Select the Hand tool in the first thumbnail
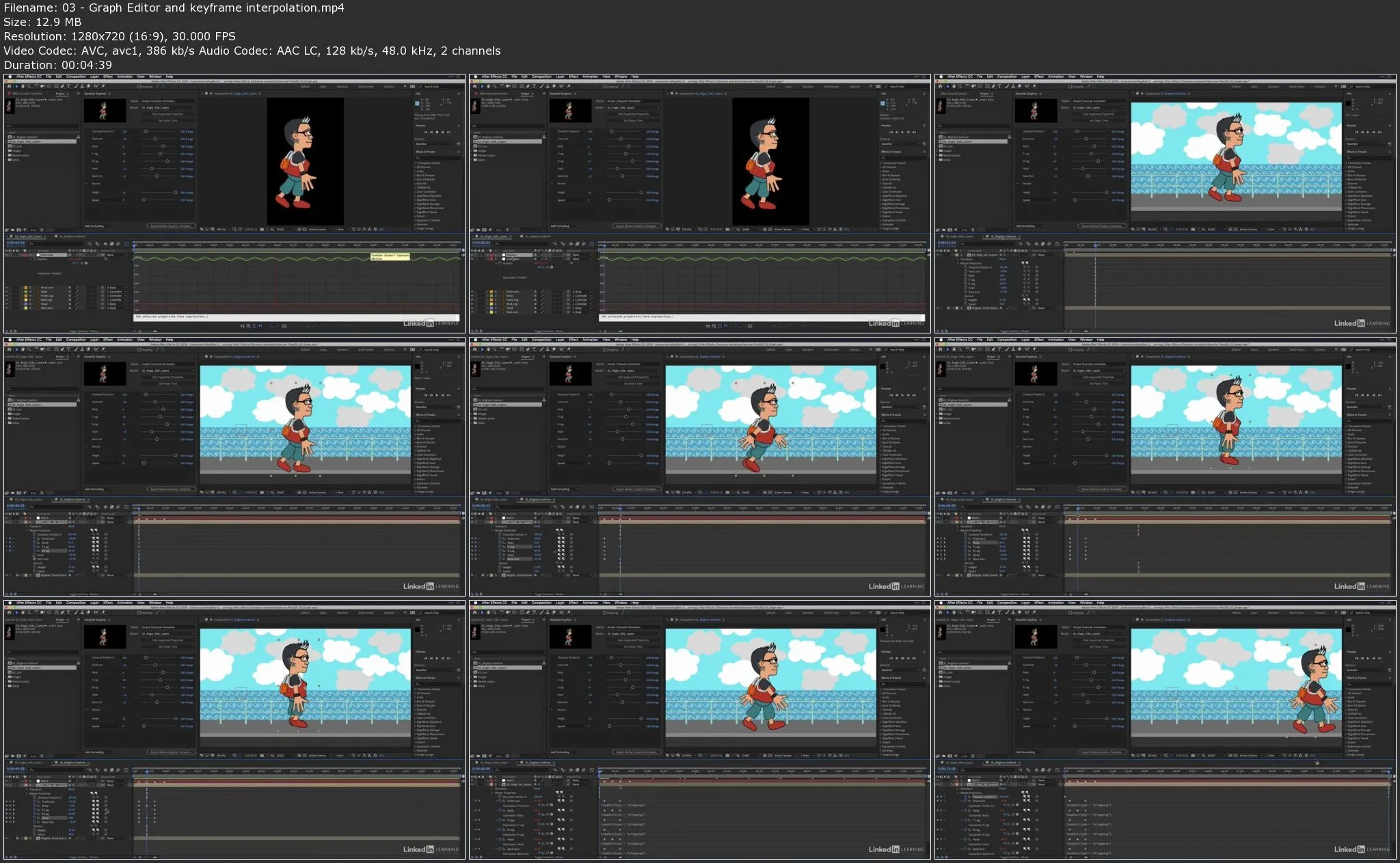 (22, 87)
